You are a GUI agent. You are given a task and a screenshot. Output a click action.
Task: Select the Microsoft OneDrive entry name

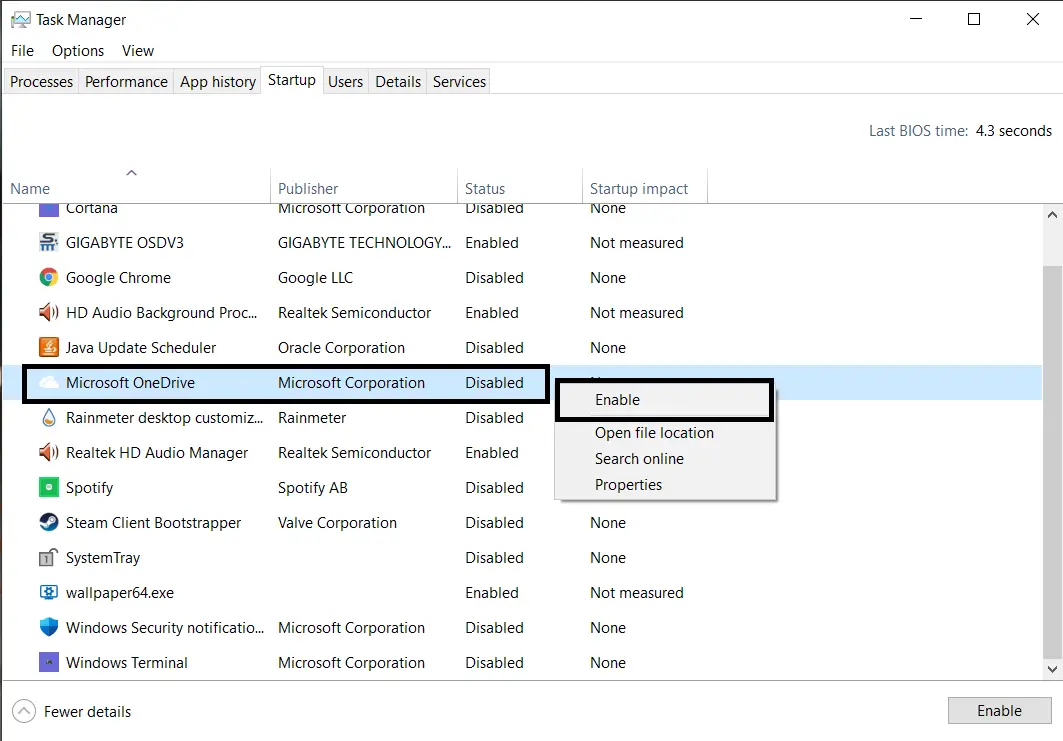tap(130, 382)
